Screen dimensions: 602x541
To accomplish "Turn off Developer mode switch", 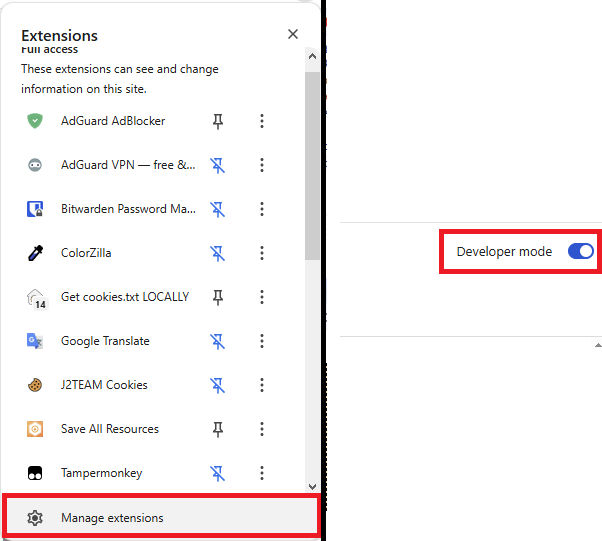I will click(580, 251).
